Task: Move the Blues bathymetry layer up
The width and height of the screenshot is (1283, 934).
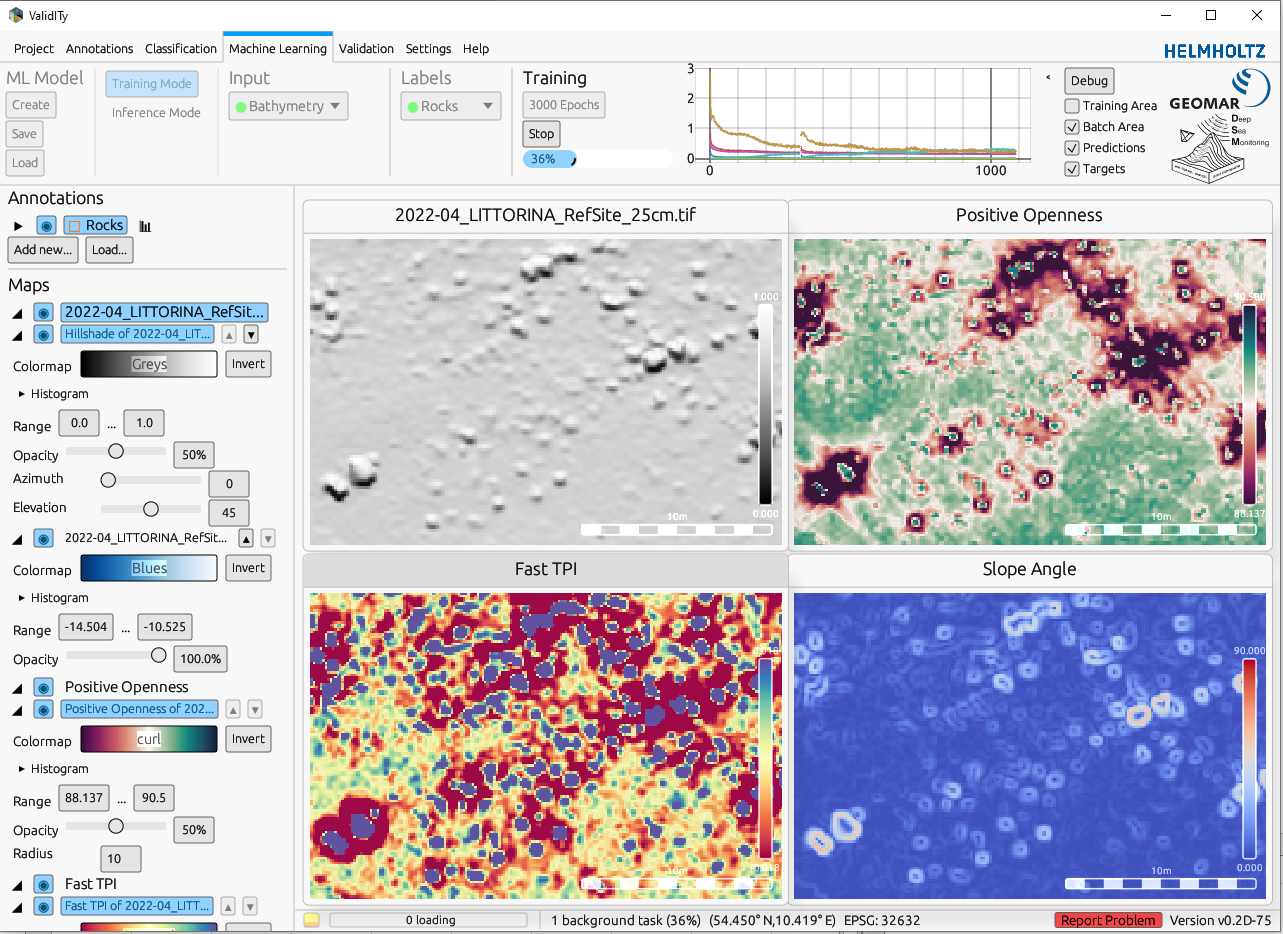Action: coord(246,538)
